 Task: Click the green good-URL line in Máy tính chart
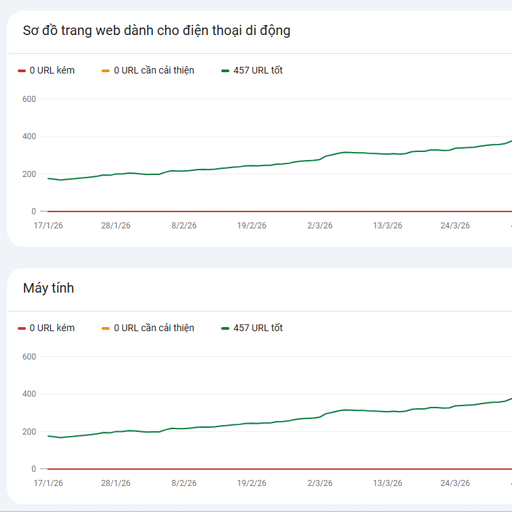pos(252,423)
